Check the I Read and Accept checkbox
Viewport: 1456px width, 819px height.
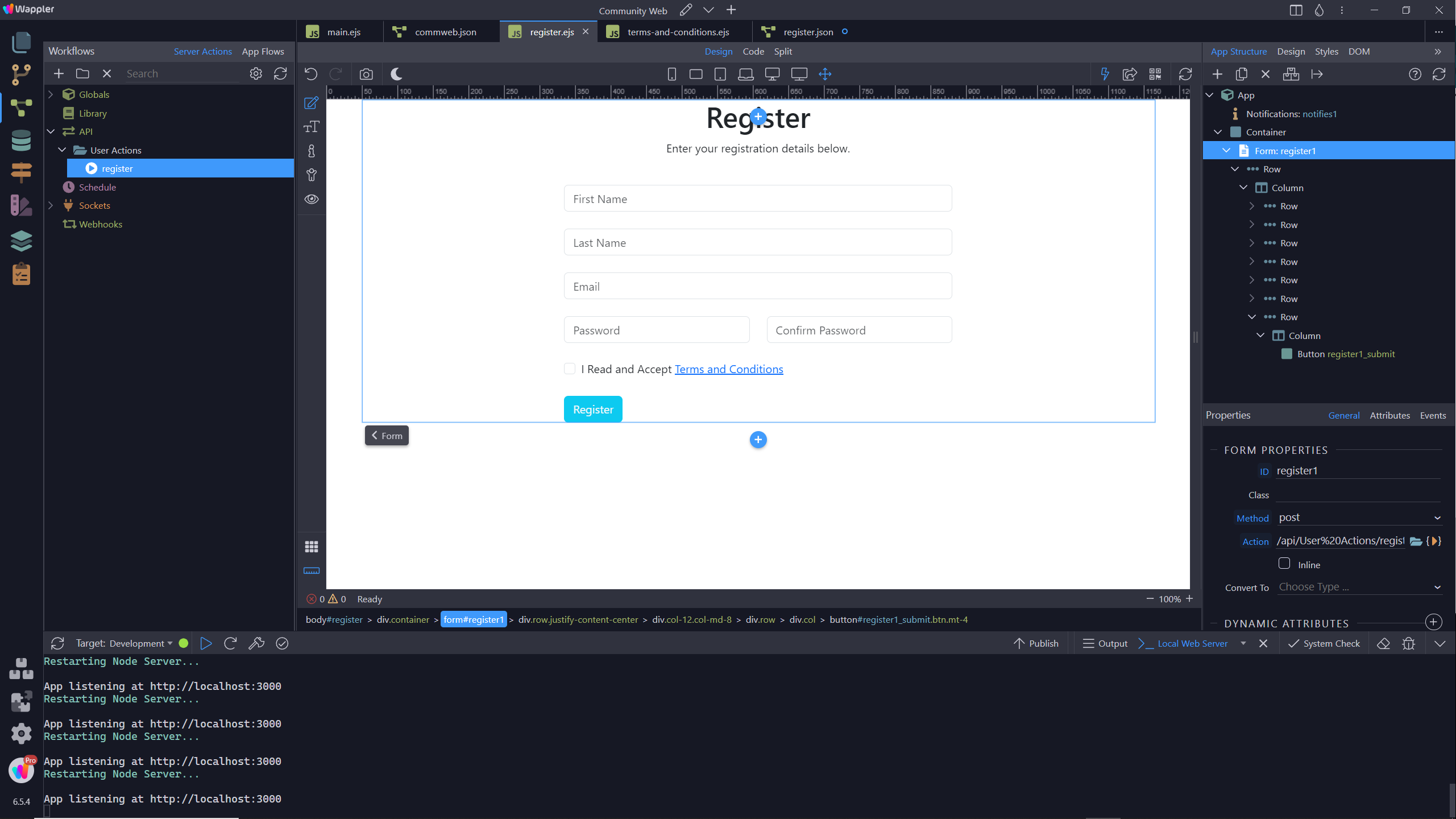coord(569,369)
